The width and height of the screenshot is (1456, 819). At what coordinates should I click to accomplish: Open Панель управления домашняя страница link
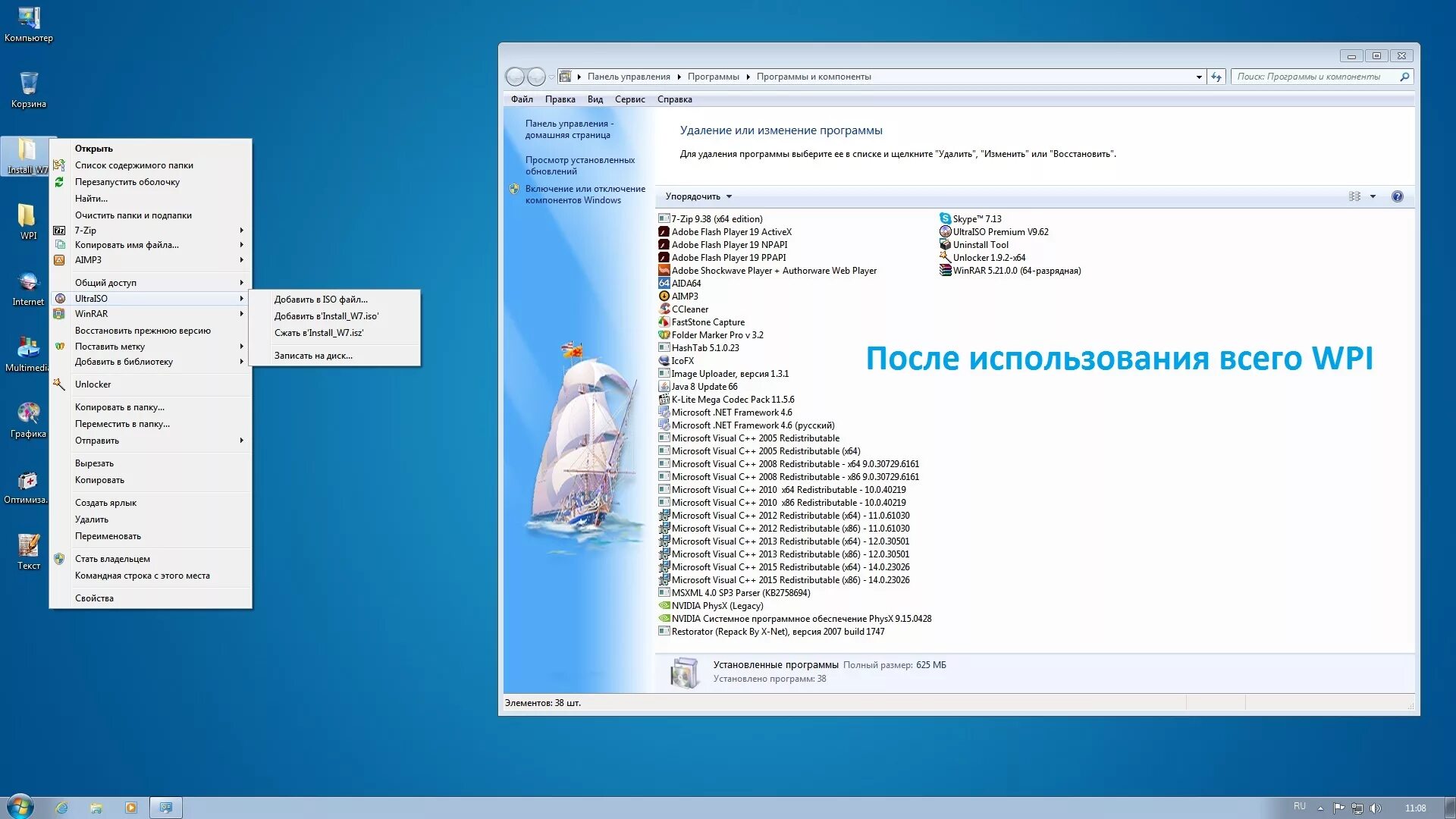point(570,129)
